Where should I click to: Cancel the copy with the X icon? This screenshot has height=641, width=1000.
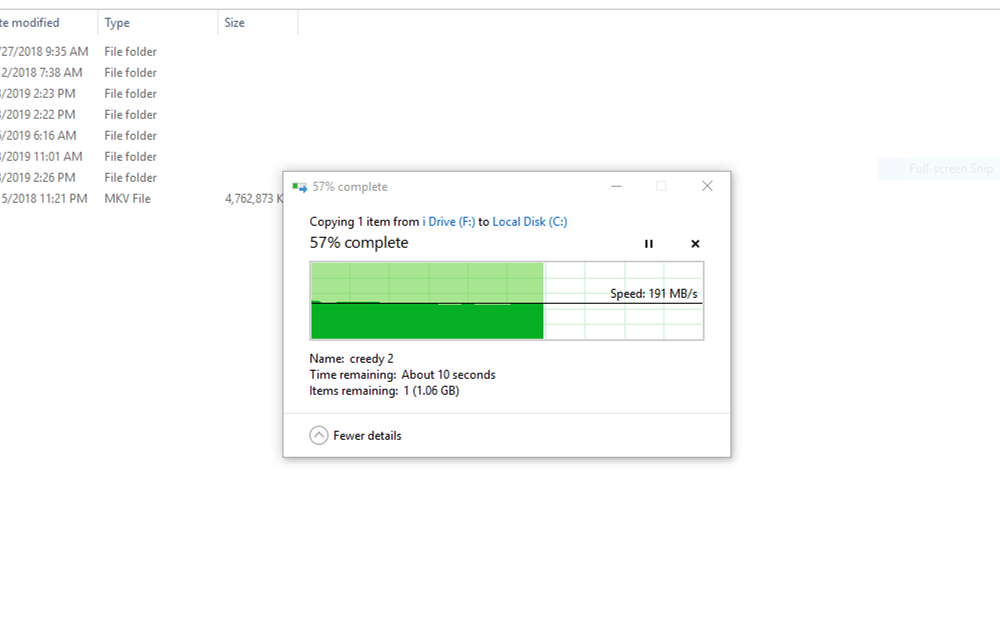[x=695, y=244]
